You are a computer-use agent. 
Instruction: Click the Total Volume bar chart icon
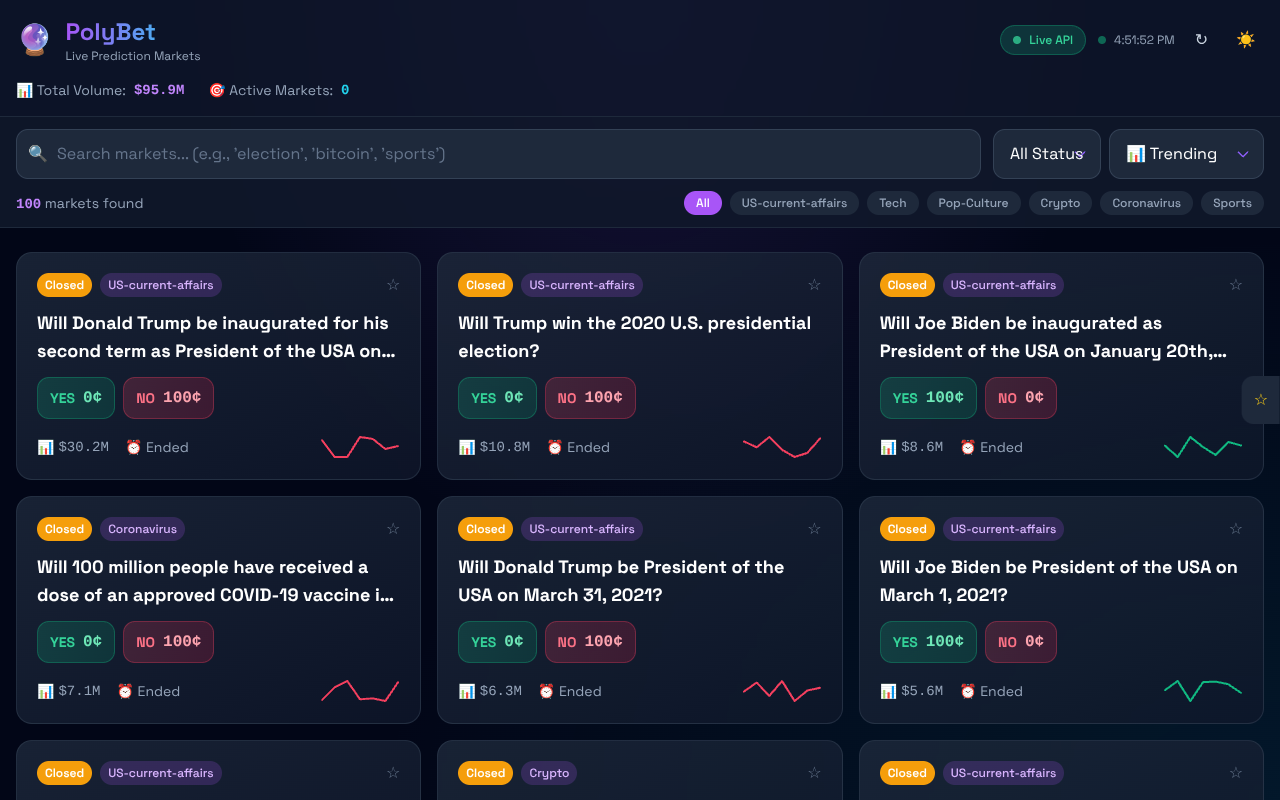24,89
